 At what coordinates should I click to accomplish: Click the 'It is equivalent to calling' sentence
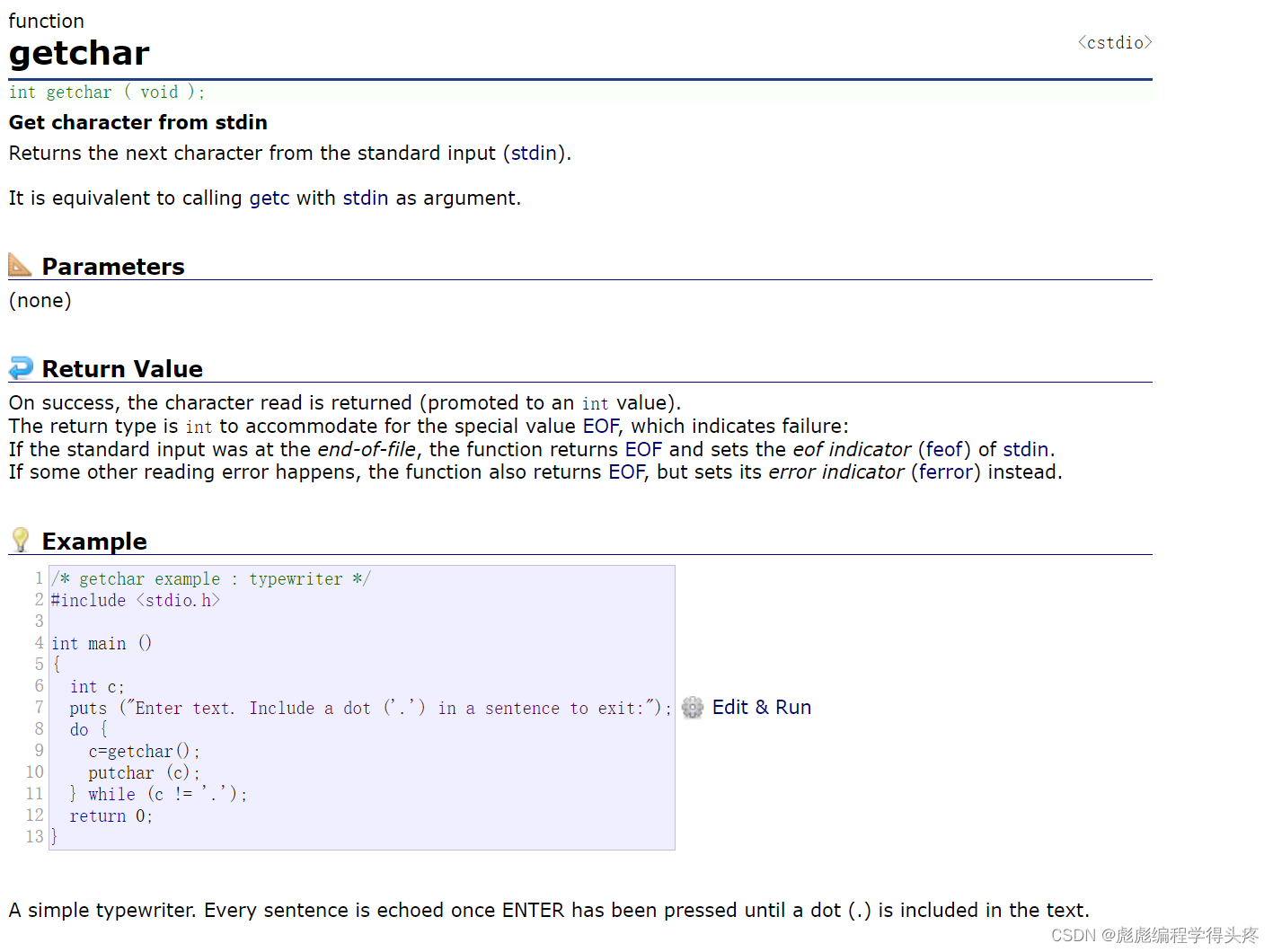[265, 198]
